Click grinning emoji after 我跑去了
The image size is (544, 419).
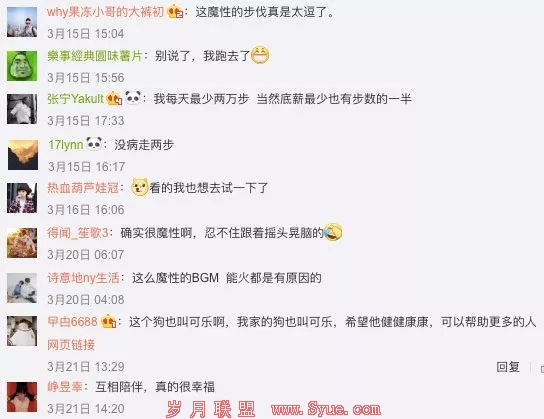click(x=260, y=55)
